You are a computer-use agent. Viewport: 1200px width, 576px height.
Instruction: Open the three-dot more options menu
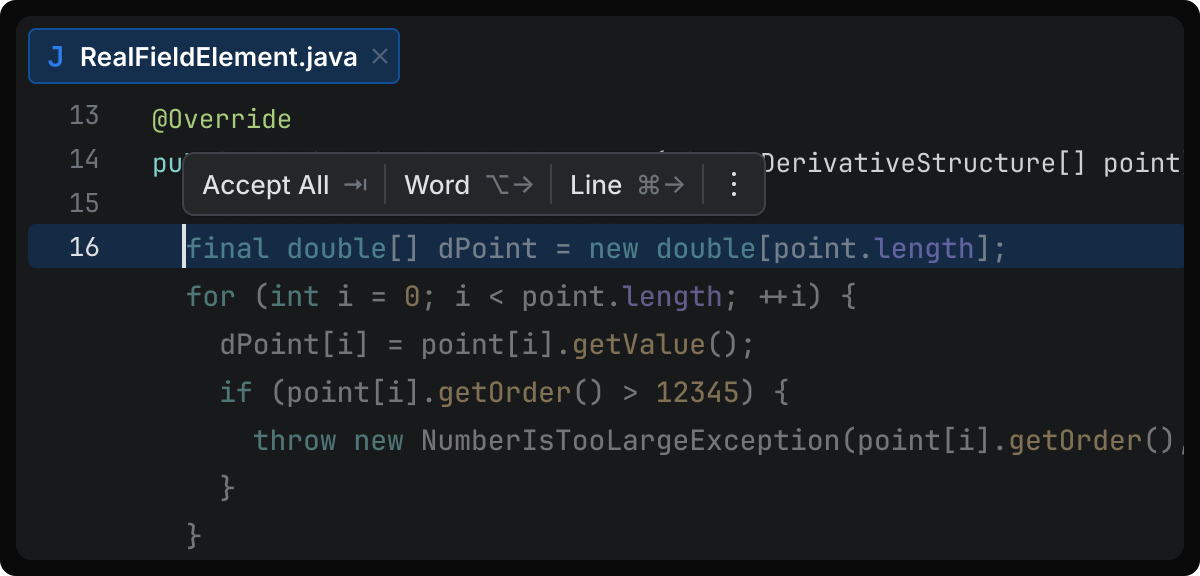(x=733, y=185)
